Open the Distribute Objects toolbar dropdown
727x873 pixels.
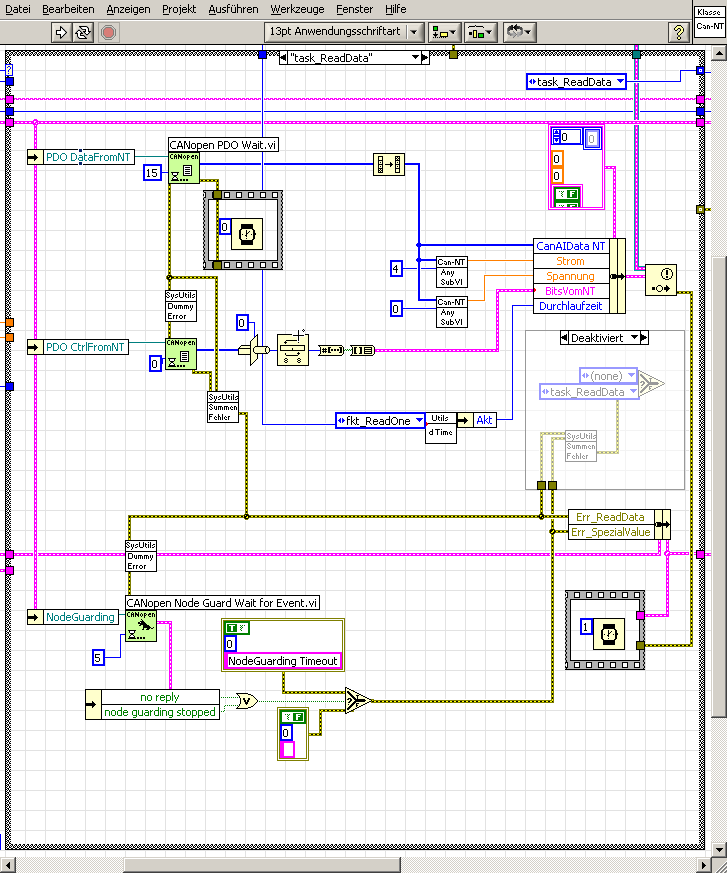[x=480, y=32]
